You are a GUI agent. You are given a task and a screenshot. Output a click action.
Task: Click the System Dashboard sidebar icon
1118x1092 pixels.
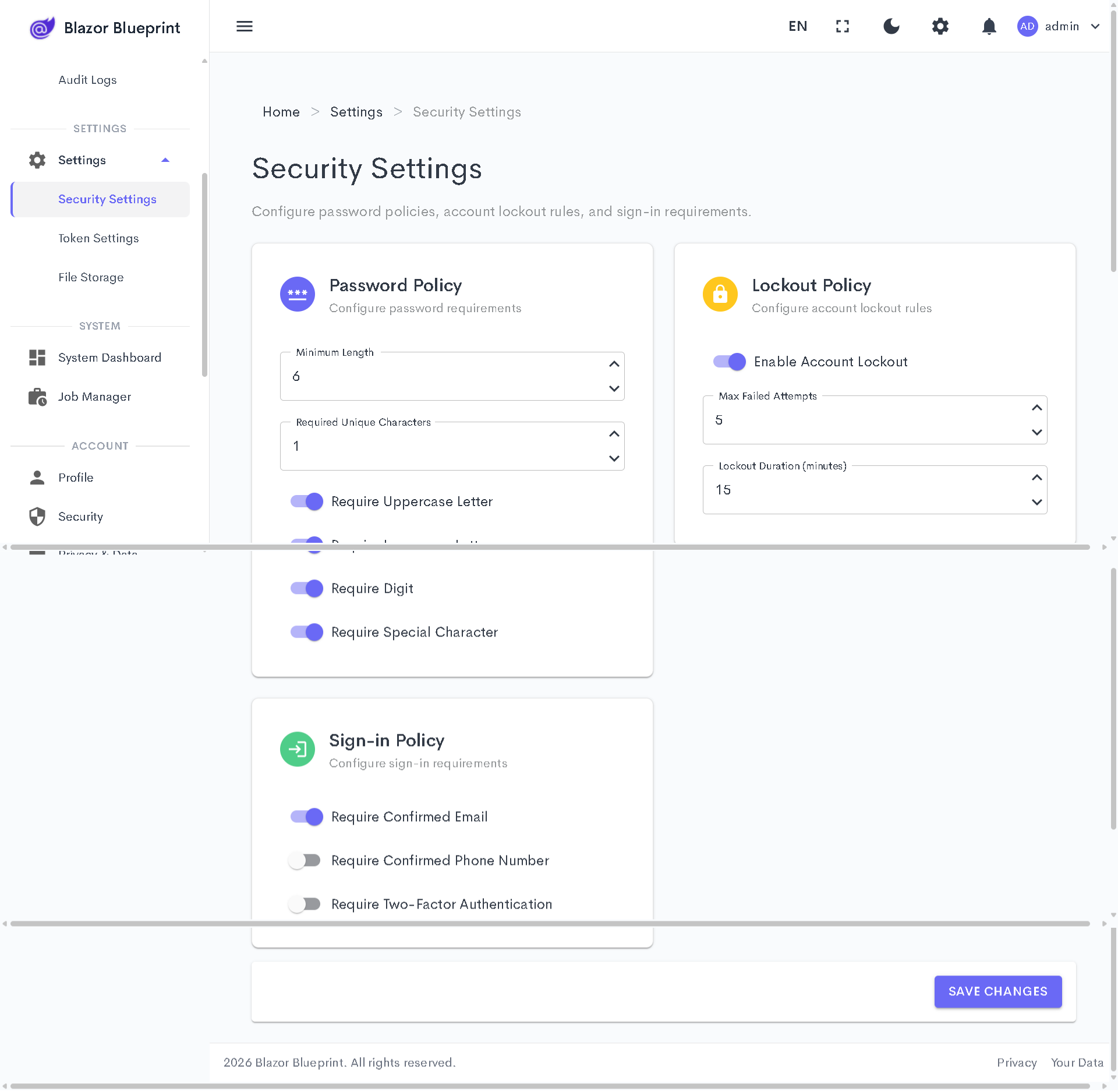coord(37,357)
